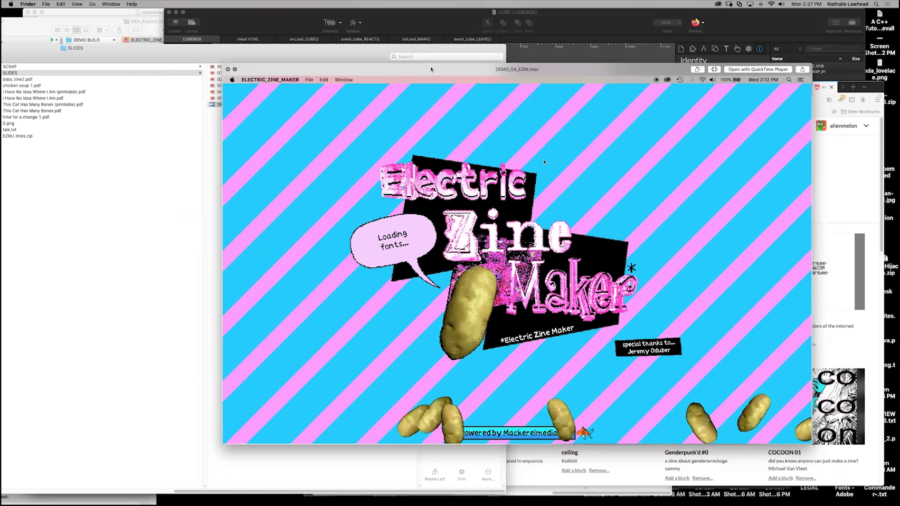Open the Elements dropdown in Hype toolbar
The height and width of the screenshot is (506, 900).
(331, 24)
